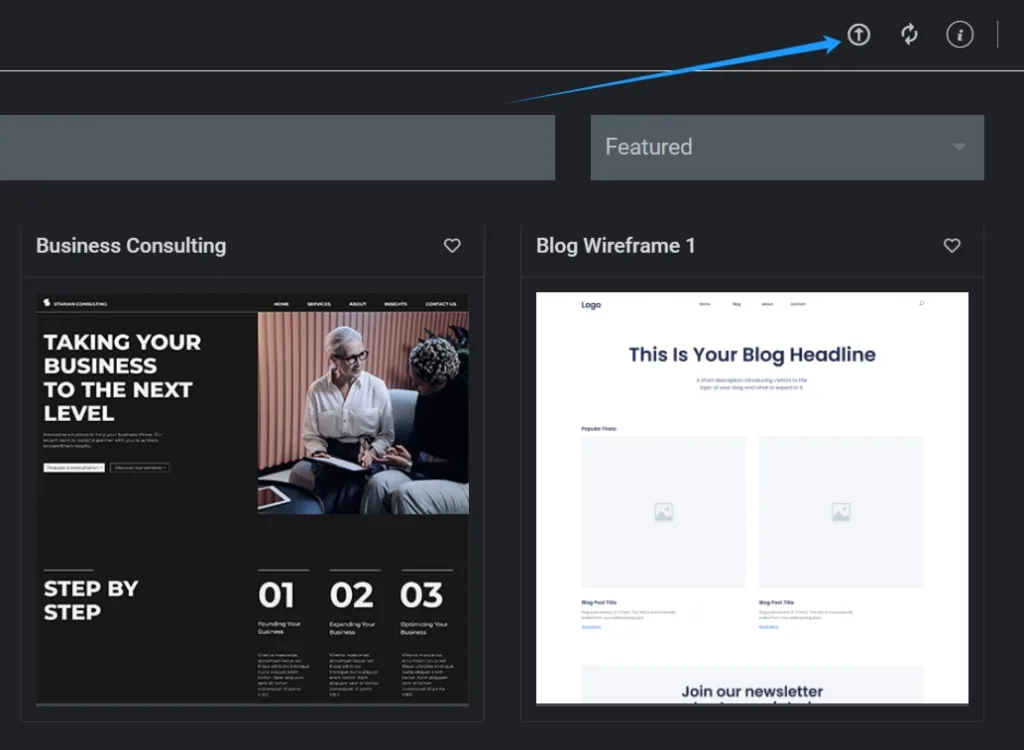Image resolution: width=1024 pixels, height=750 pixels.
Task: Favorite the Business Consulting template
Action: (x=452, y=246)
